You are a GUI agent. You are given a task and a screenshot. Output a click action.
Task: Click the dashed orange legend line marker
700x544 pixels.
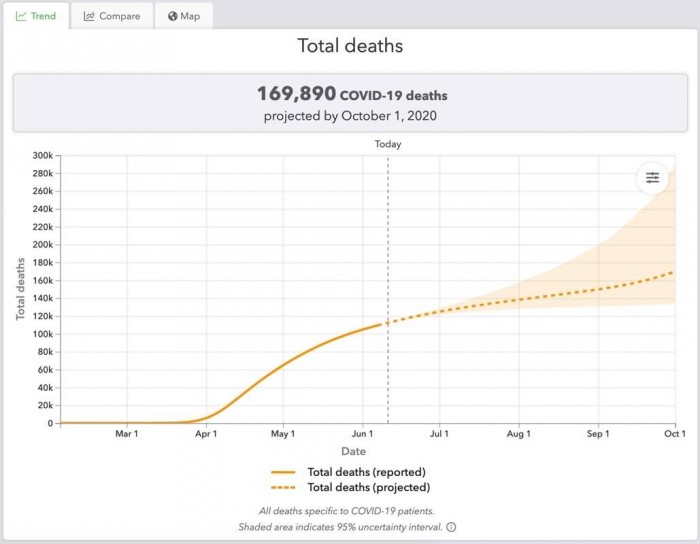[283, 488]
